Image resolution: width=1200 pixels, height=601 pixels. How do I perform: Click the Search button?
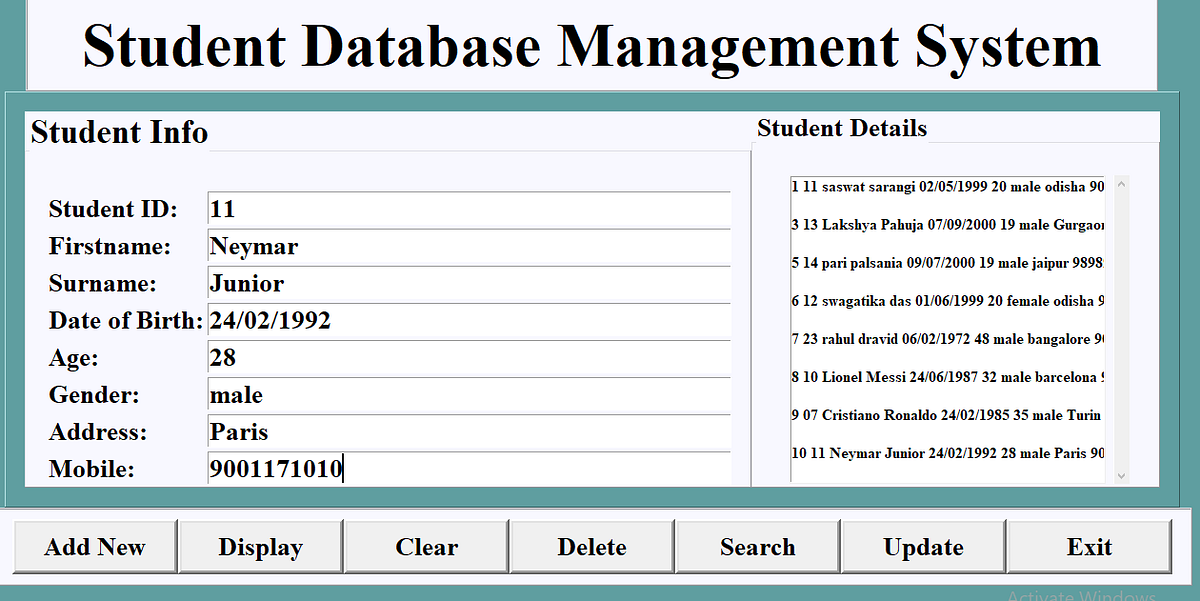[x=757, y=547]
